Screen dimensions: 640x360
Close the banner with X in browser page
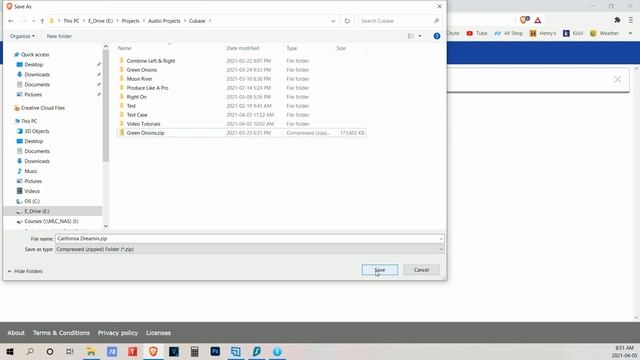618,80
